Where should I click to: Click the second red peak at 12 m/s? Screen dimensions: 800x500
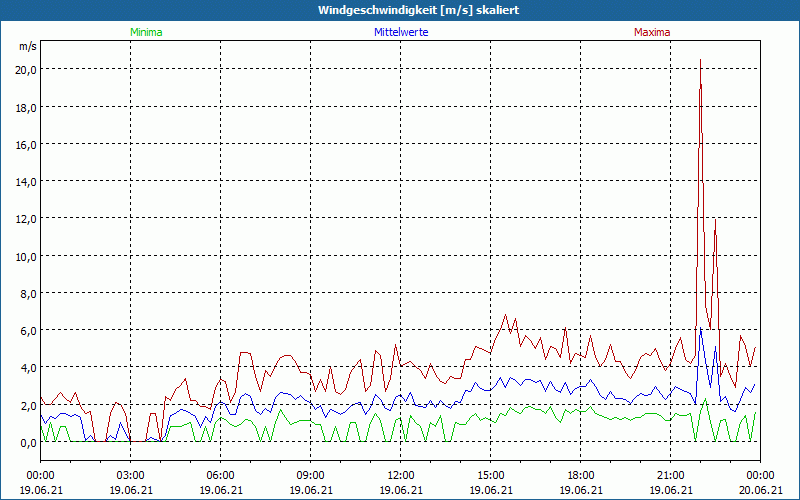pyautogui.click(x=715, y=220)
